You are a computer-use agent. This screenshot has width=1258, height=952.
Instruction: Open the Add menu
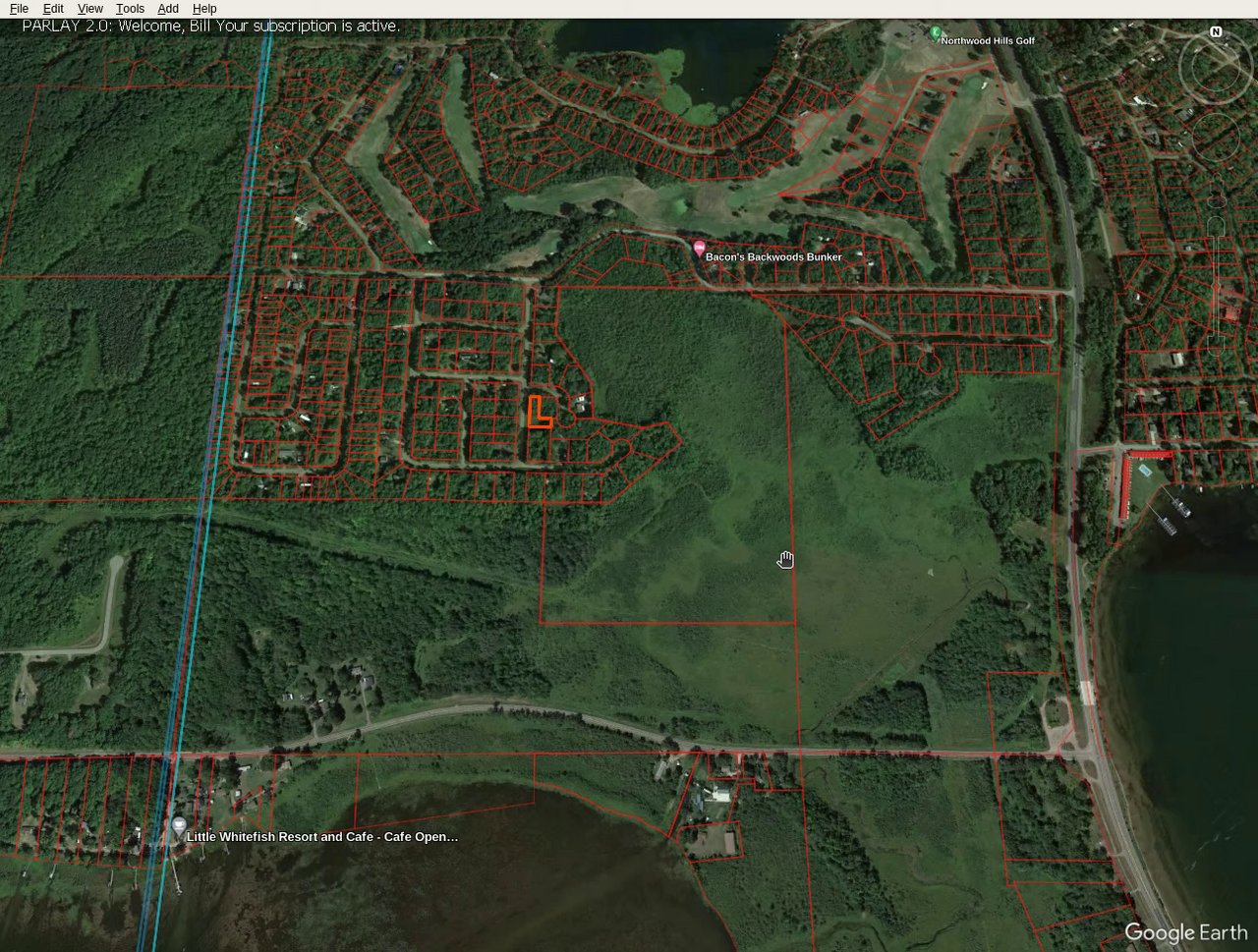point(168,9)
